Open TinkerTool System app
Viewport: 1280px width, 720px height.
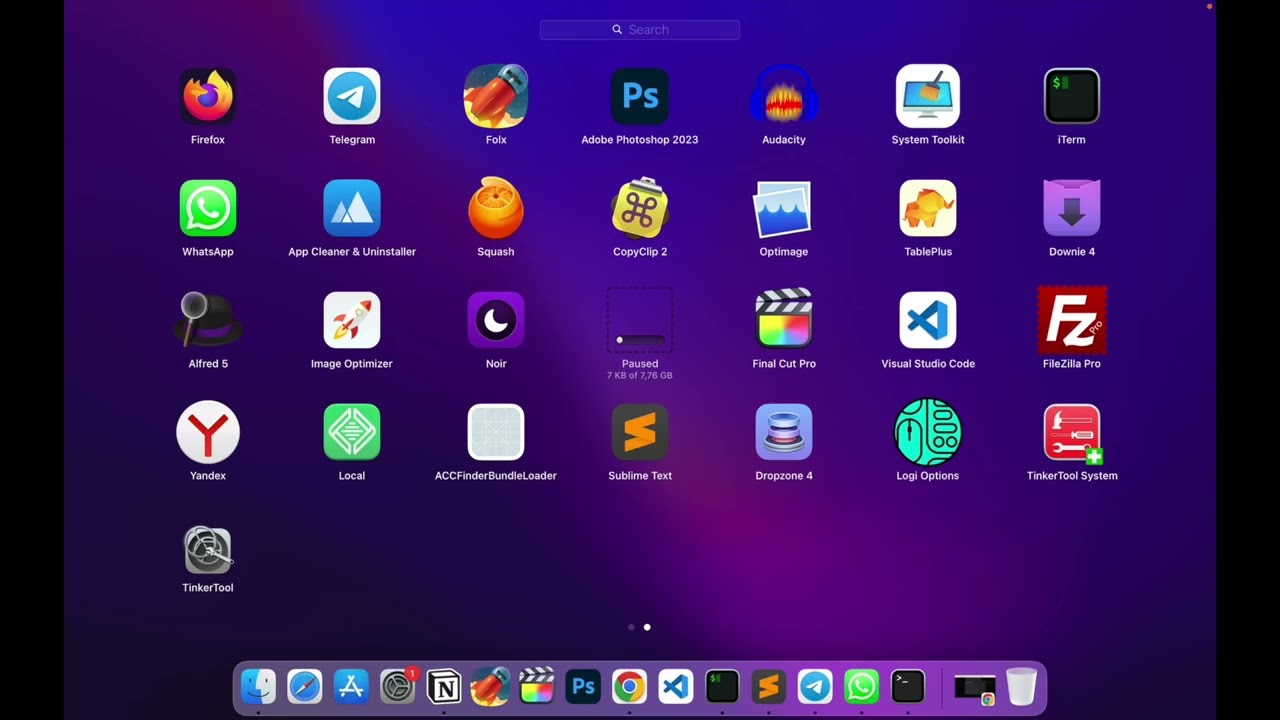click(1072, 435)
